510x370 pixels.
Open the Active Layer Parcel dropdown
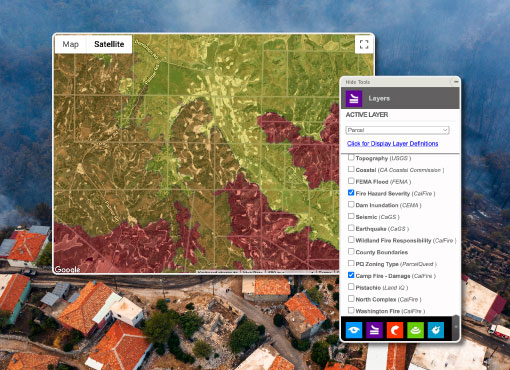(397, 130)
